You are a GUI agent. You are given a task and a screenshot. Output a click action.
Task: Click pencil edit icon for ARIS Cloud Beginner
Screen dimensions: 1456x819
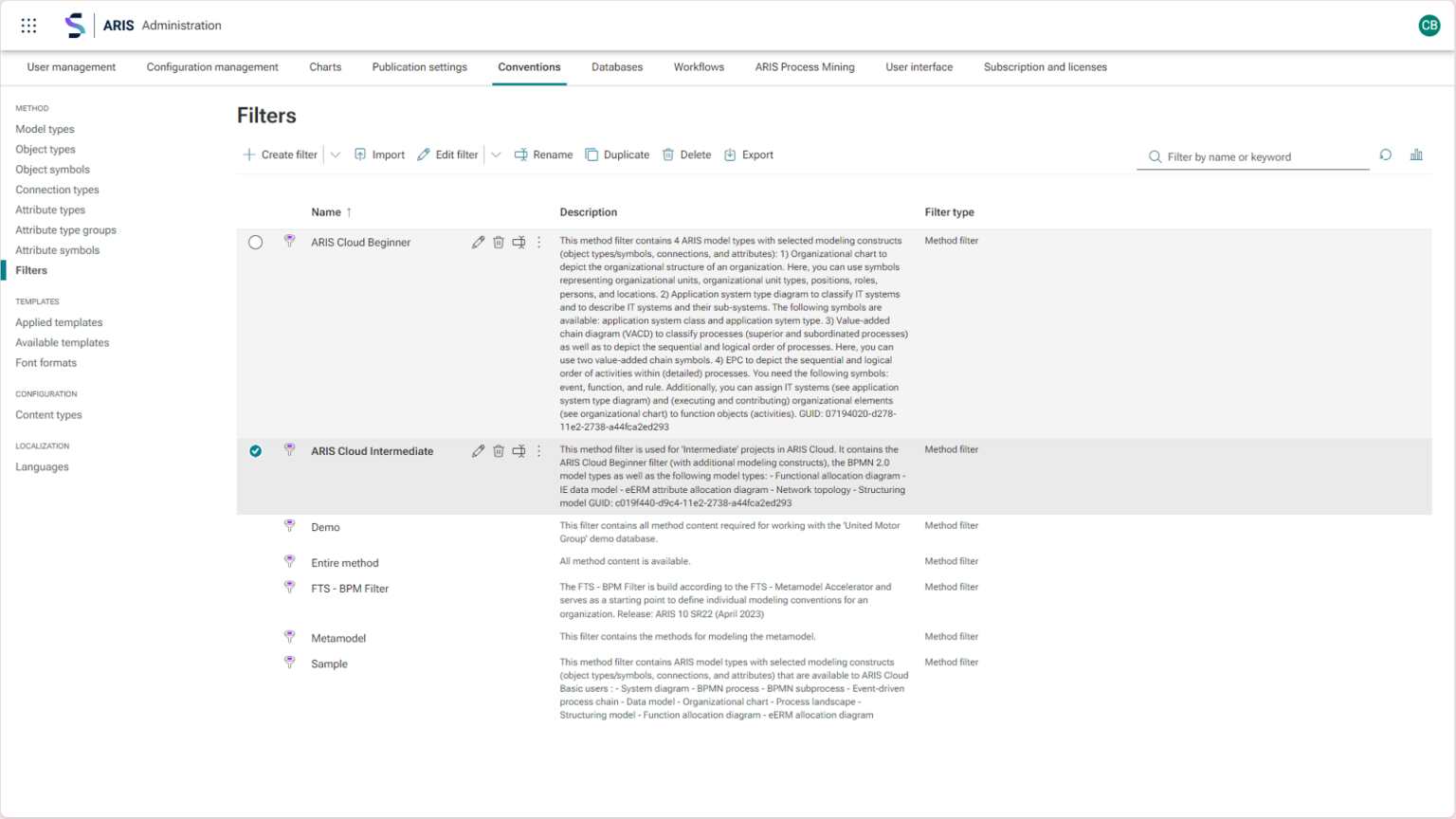(478, 243)
